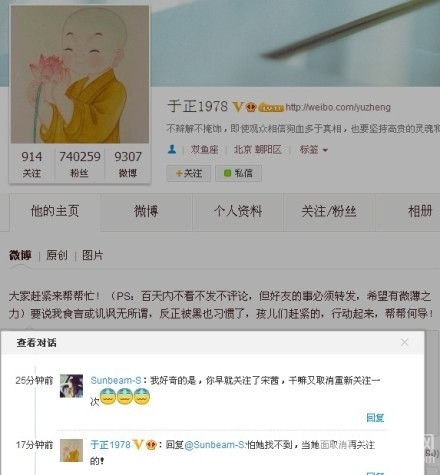Click the large monk profile picture
Image resolution: width=440 pixels, height=475 pixels.
click(80, 74)
